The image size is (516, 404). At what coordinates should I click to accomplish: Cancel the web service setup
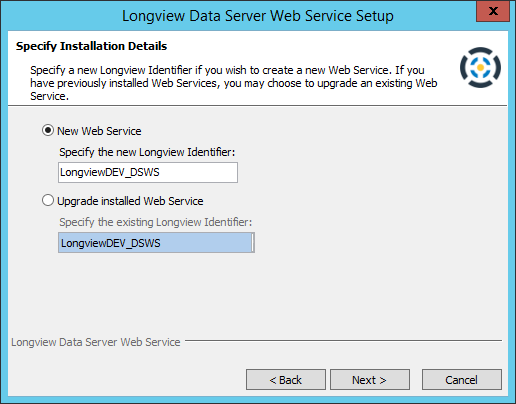click(x=462, y=379)
